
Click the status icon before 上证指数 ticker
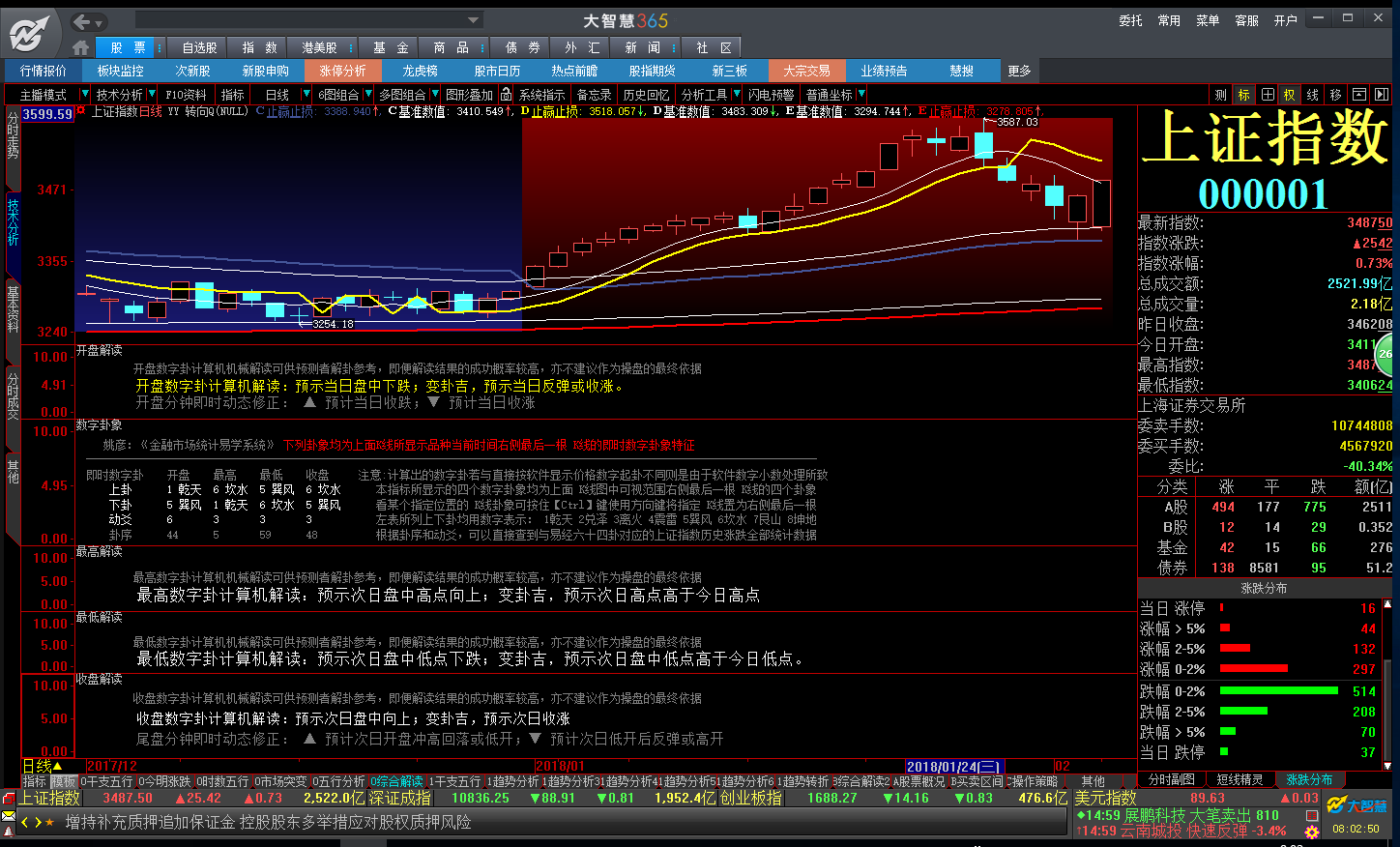click(x=9, y=798)
